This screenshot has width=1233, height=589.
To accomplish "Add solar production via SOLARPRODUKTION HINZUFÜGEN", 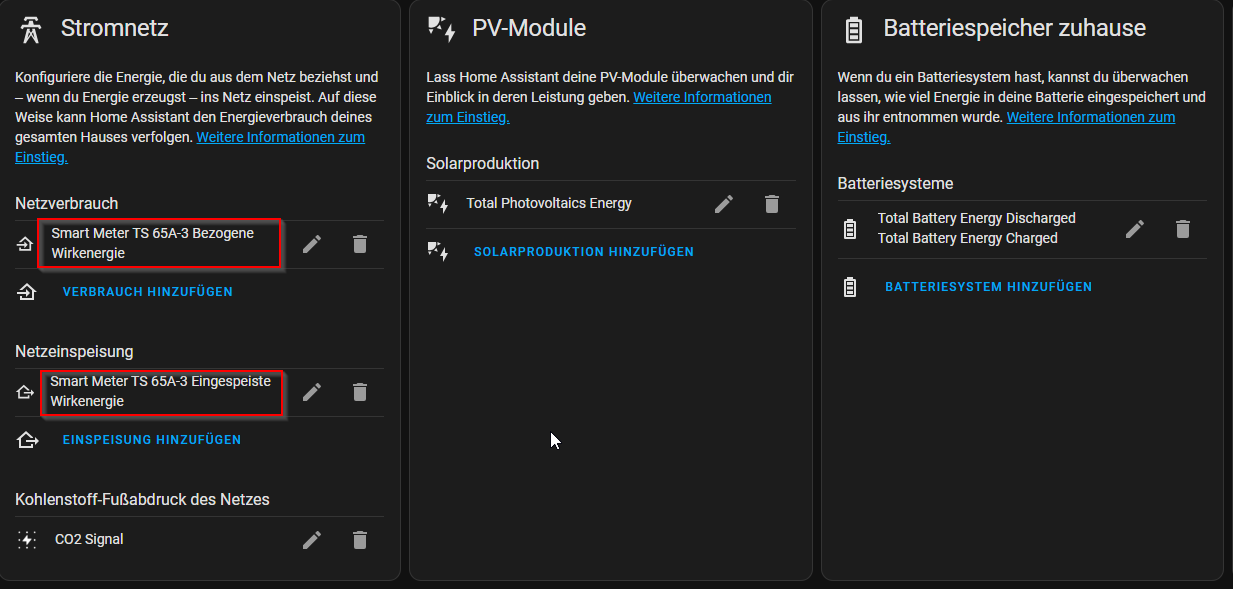I will 584,252.
